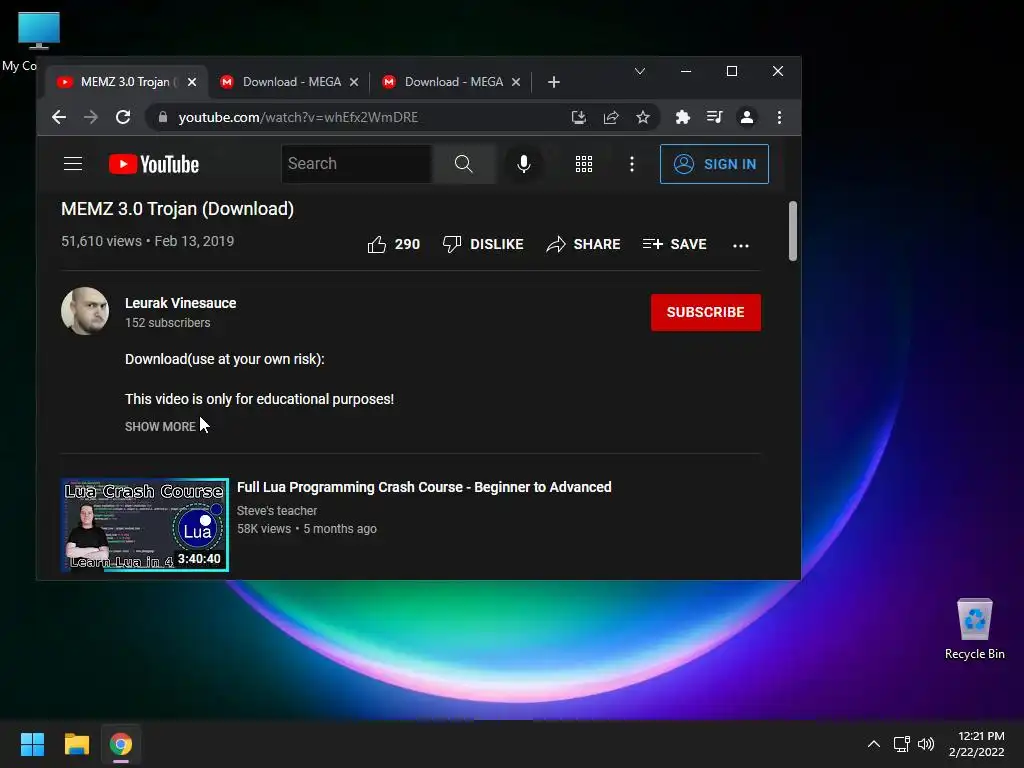Open more actions ellipsis for video
The height and width of the screenshot is (768, 1024).
(741, 246)
